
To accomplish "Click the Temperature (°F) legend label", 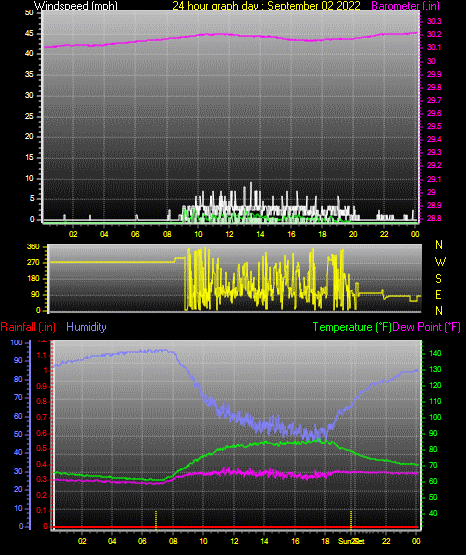I will 352,327.
